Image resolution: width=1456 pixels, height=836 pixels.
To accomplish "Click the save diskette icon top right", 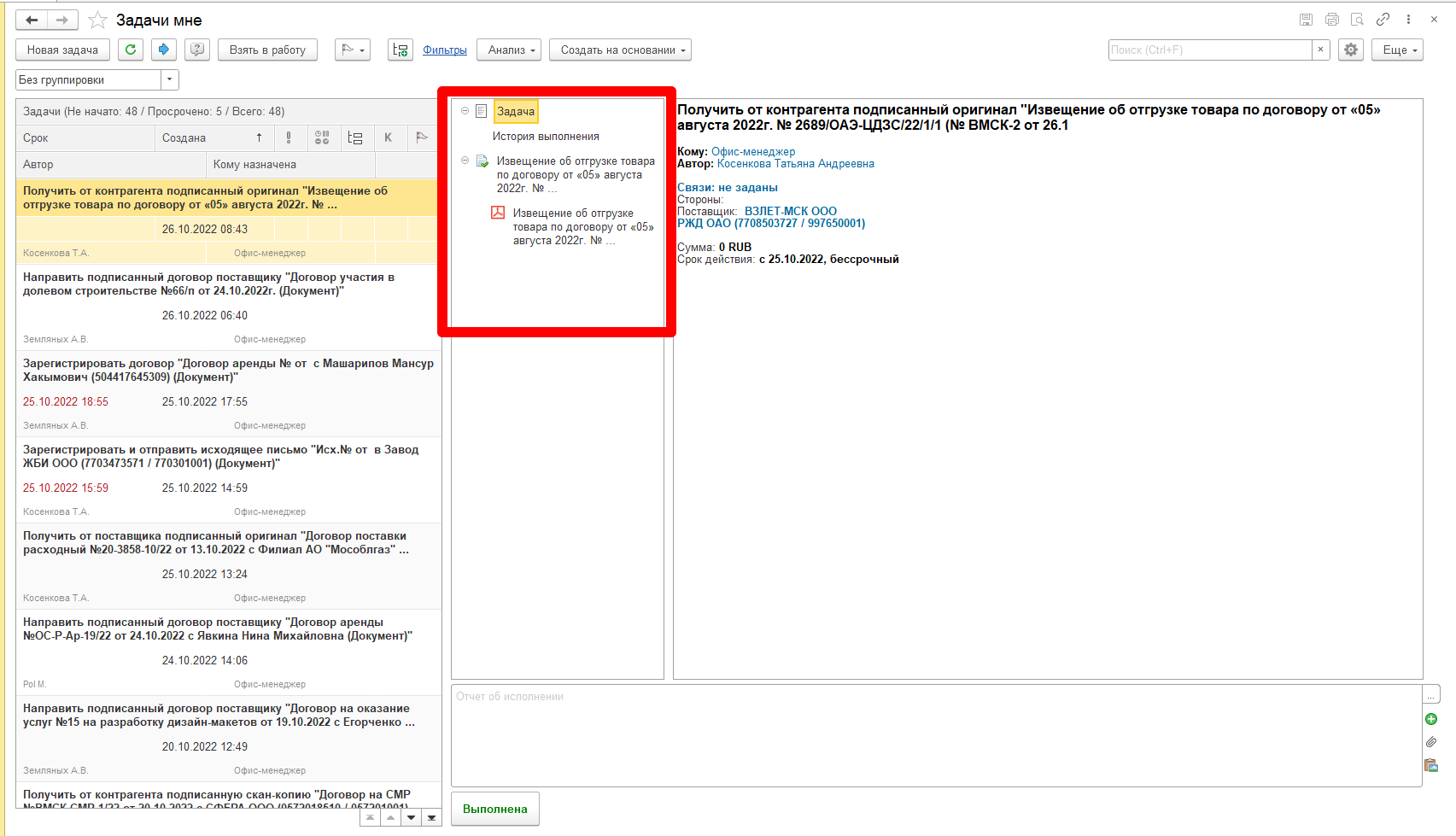I will tap(1306, 20).
